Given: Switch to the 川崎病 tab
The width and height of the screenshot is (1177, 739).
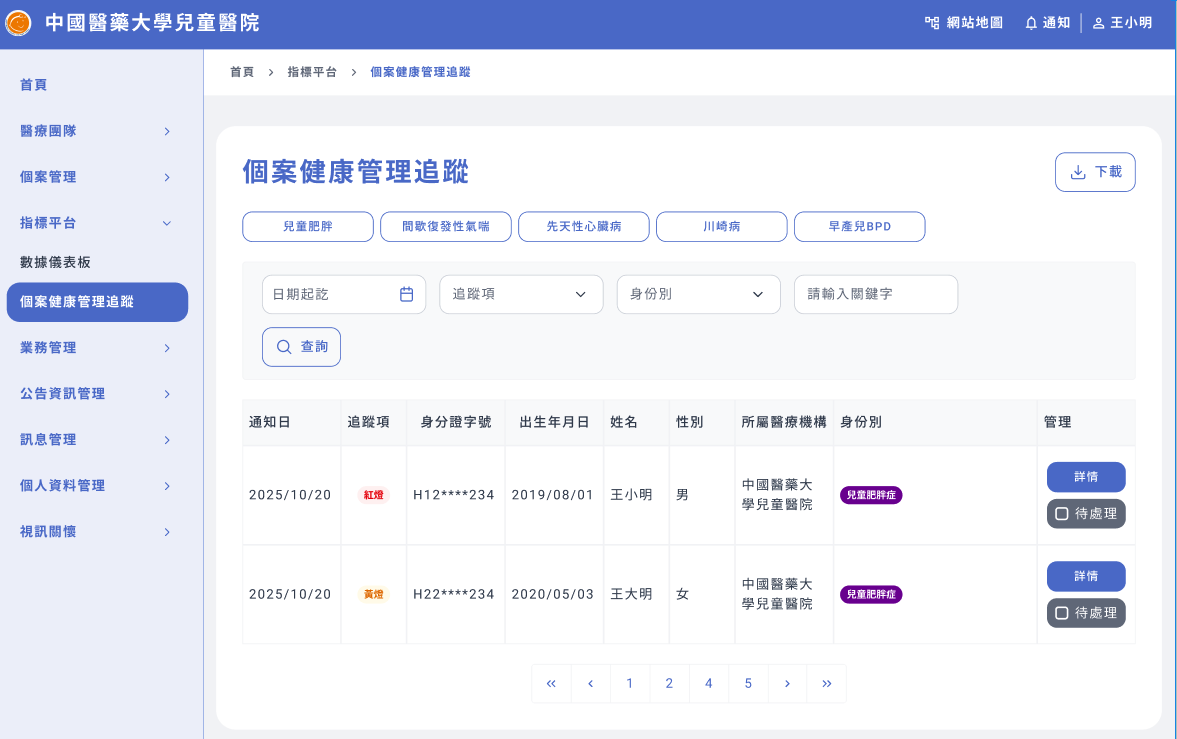Looking at the screenshot, I should point(721,227).
